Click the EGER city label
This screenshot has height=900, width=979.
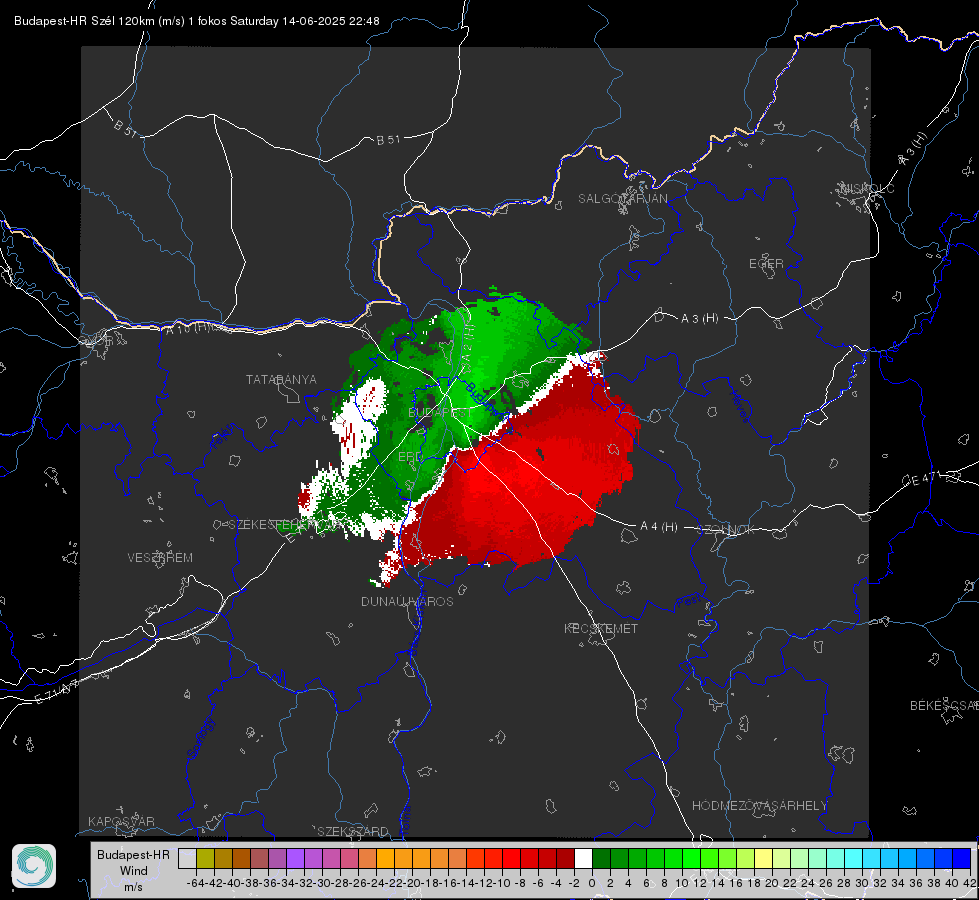[766, 264]
